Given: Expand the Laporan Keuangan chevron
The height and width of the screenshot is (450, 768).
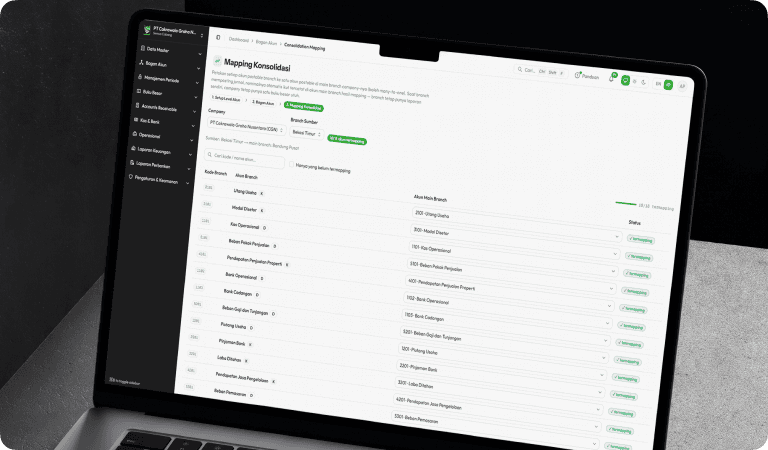Looking at the screenshot, I should click(x=191, y=154).
